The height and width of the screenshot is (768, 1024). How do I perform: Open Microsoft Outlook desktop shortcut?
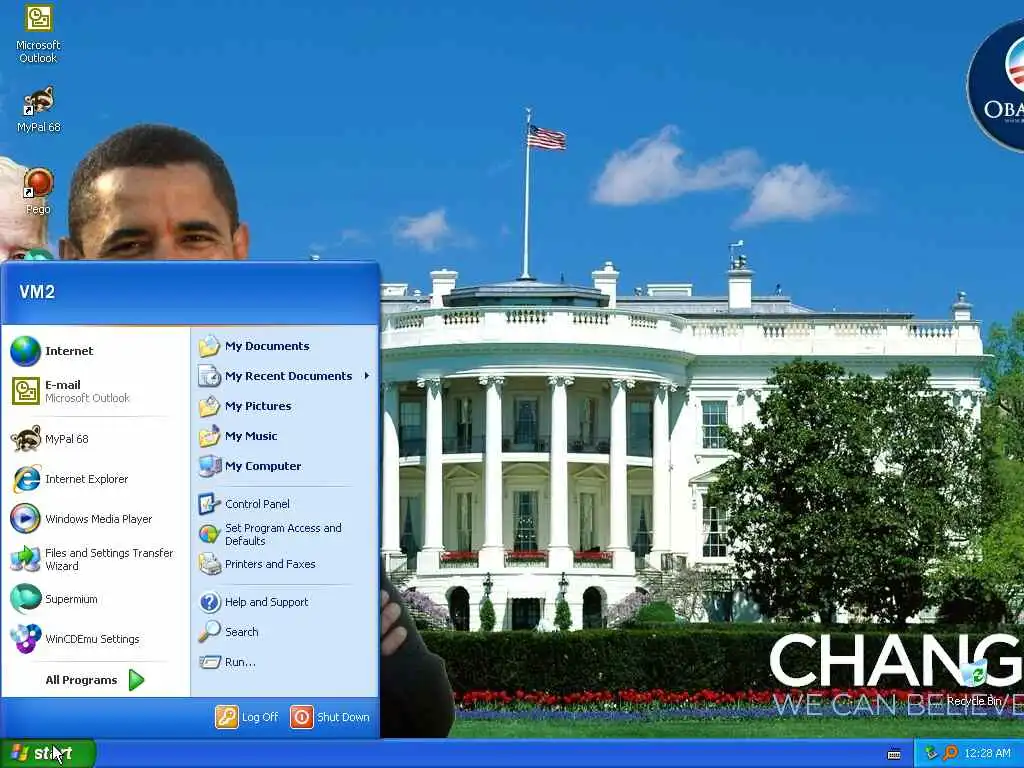click(x=38, y=33)
